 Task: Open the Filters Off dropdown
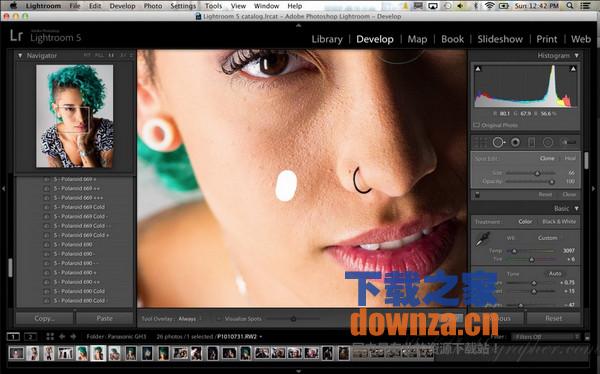[545, 337]
